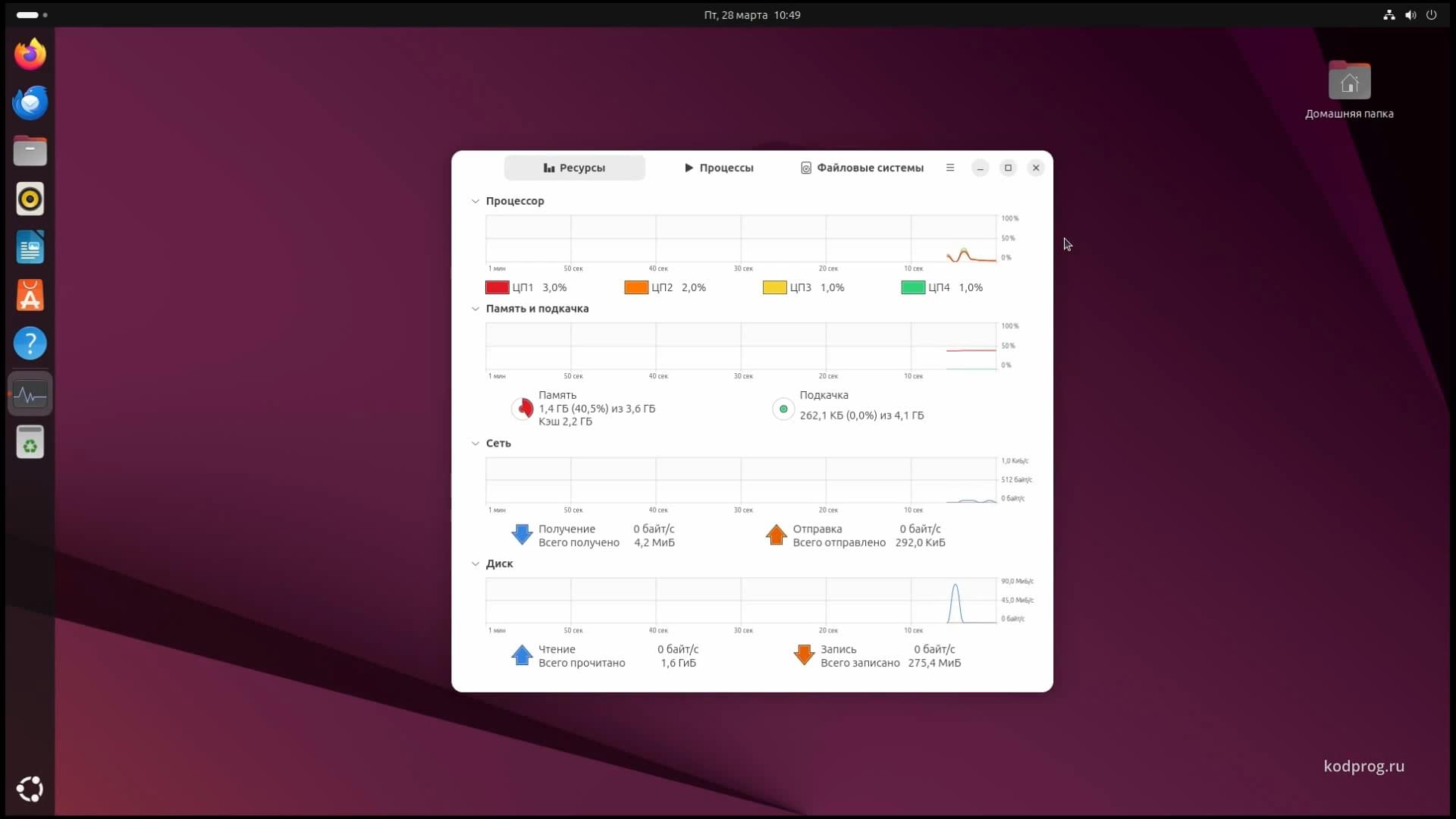The image size is (1456, 819).
Task: Open the Trash icon in dock
Action: click(30, 442)
